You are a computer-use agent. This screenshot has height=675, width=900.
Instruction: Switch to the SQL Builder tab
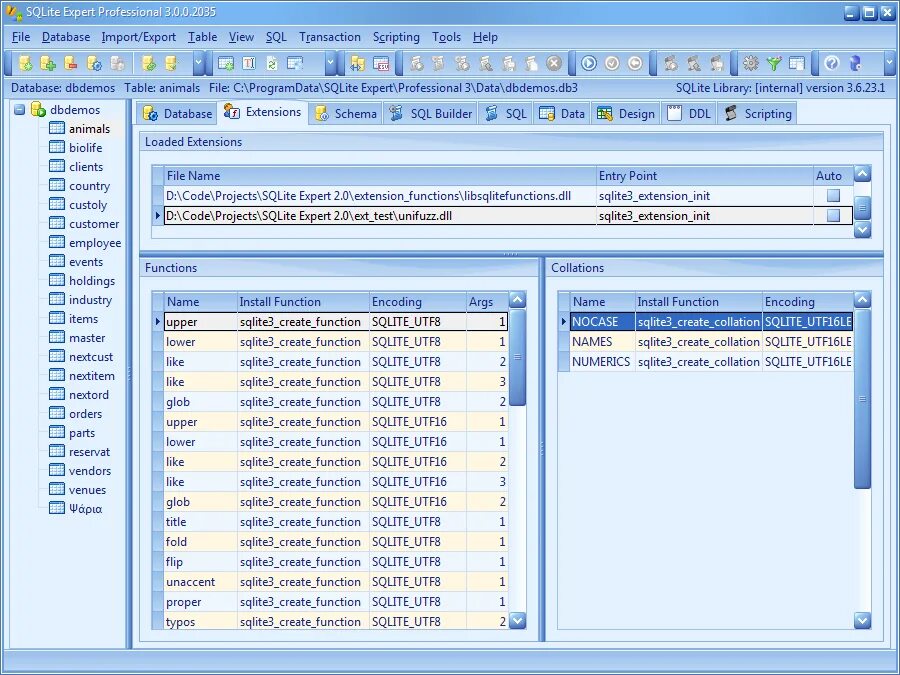[x=430, y=114]
